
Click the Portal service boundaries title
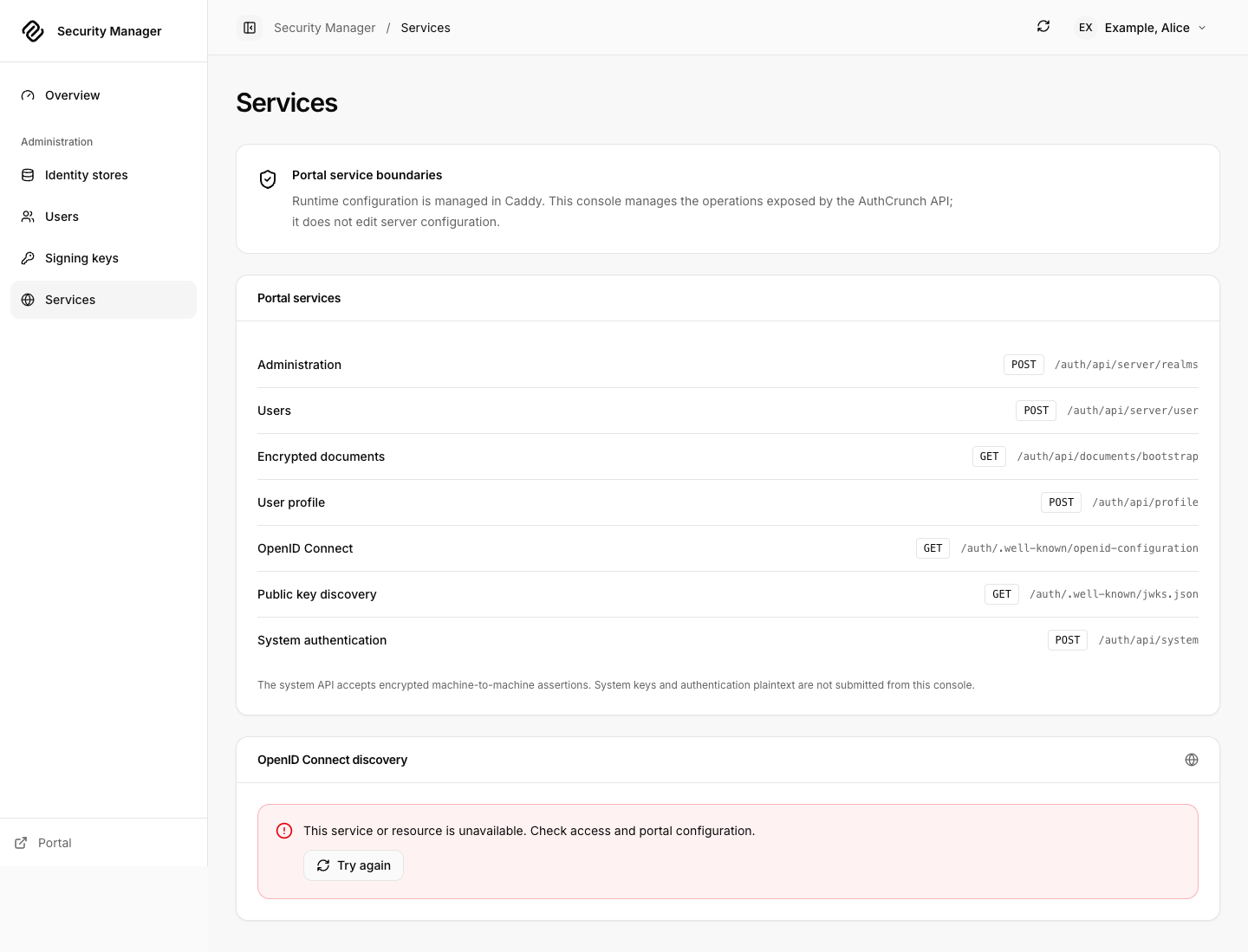coord(367,175)
